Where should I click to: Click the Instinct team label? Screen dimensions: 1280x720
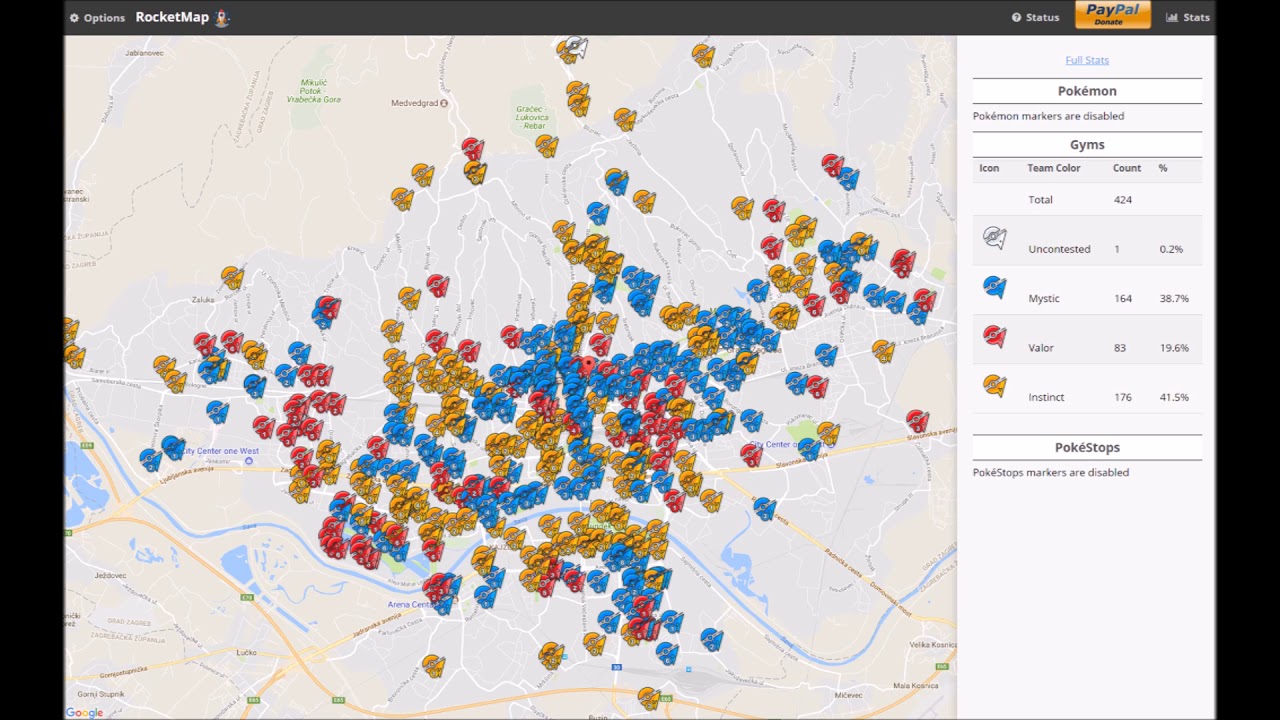click(x=1046, y=397)
